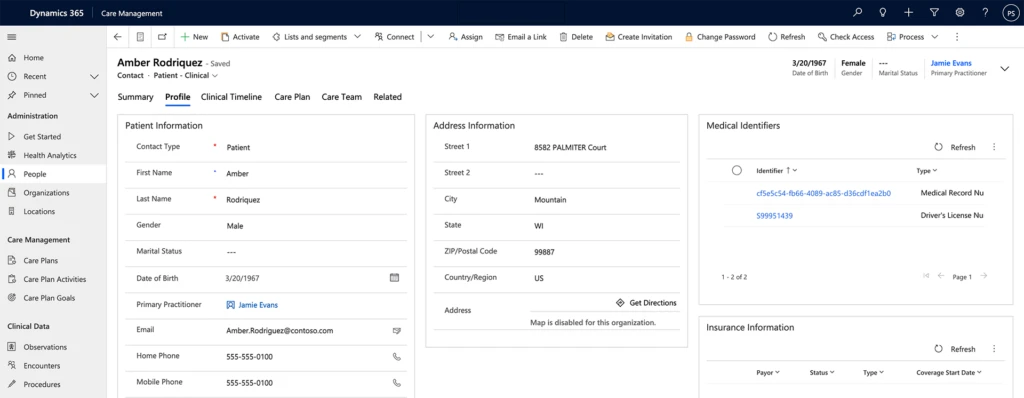Click the Home Phone call icon
1024x398 pixels.
(396, 357)
